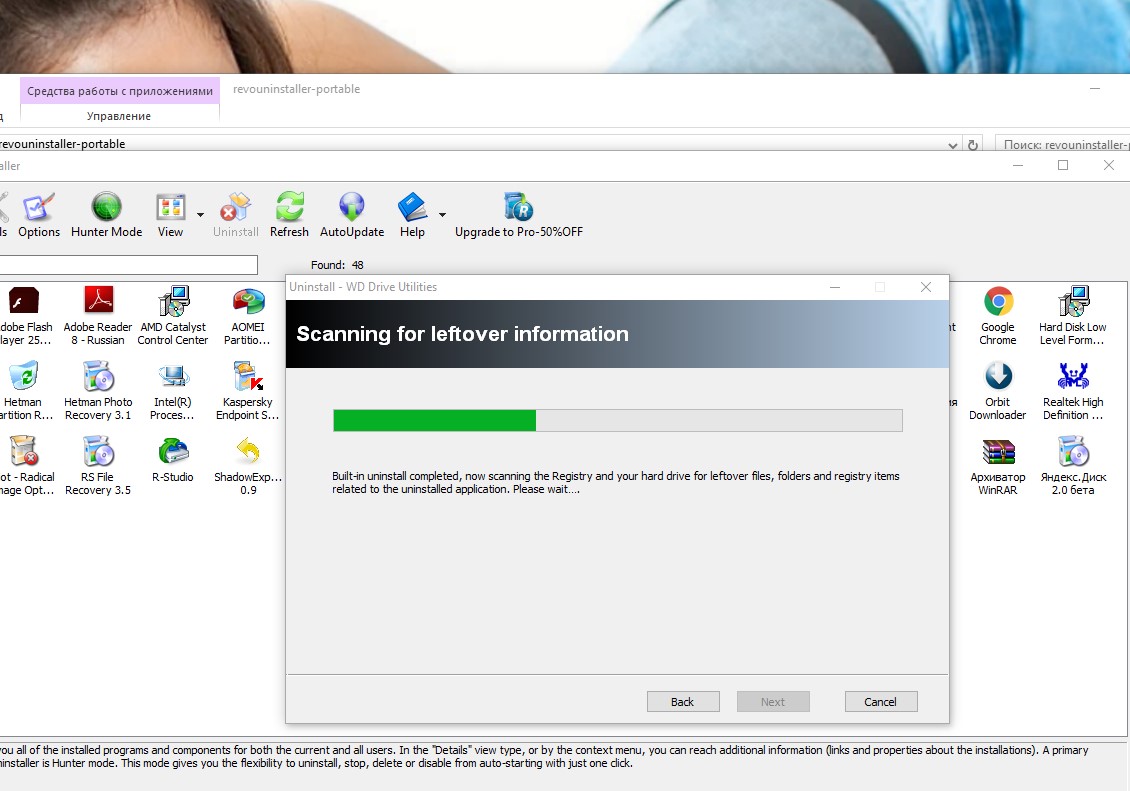Screen dimensions: 1130x791
Task: Minimize the Uninstall - WD Drive Utilities dialog
Action: (x=835, y=287)
